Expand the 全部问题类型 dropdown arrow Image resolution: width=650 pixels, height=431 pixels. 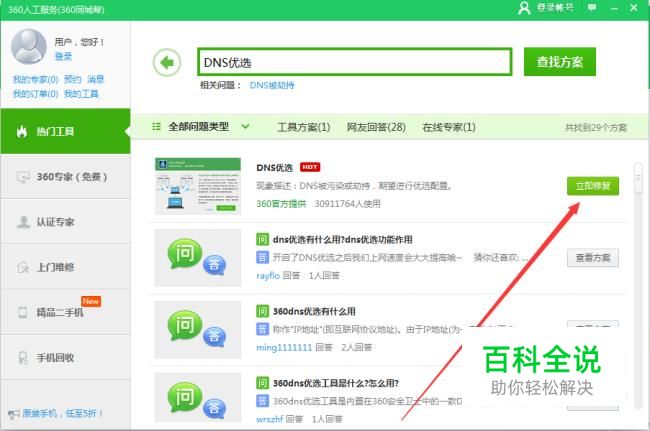(245, 126)
